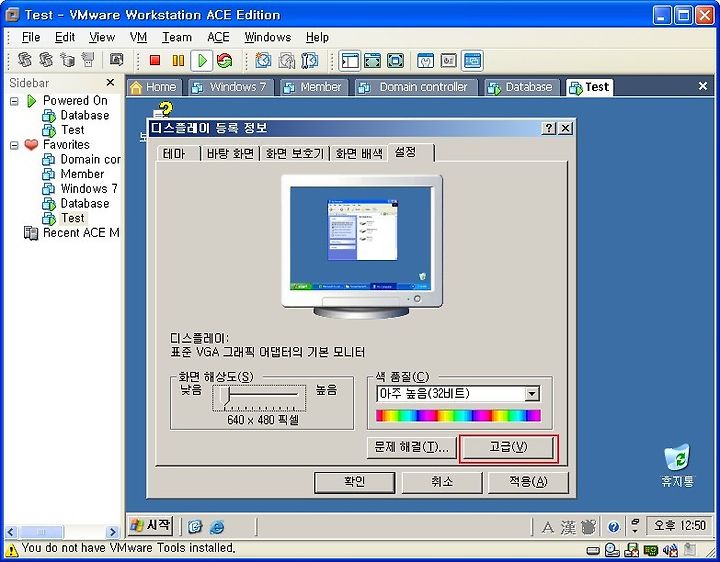
Task: Click the VMware Tools warning icon
Action: tap(12, 549)
